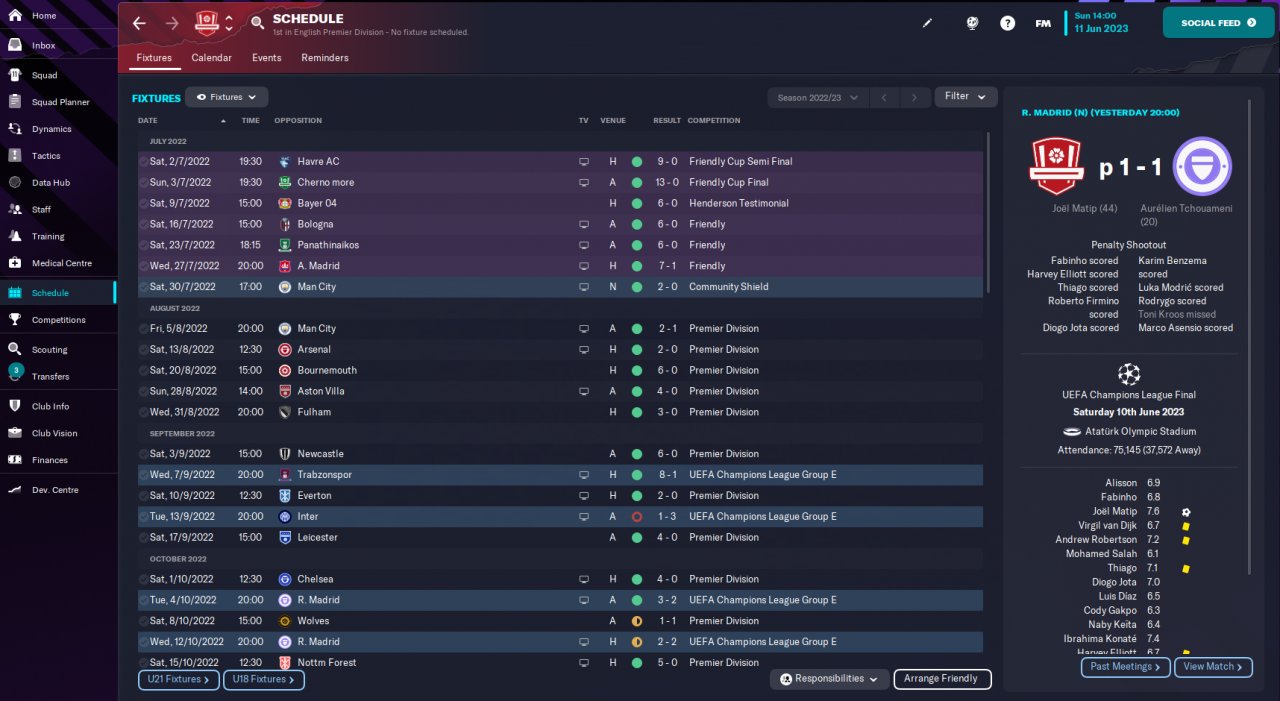Click the Havre AC club badge

coord(285,162)
